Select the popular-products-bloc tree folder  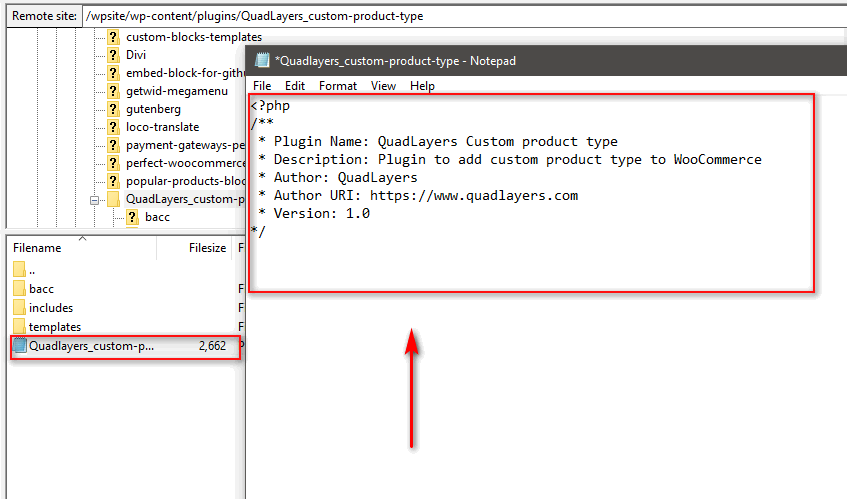click(x=185, y=181)
